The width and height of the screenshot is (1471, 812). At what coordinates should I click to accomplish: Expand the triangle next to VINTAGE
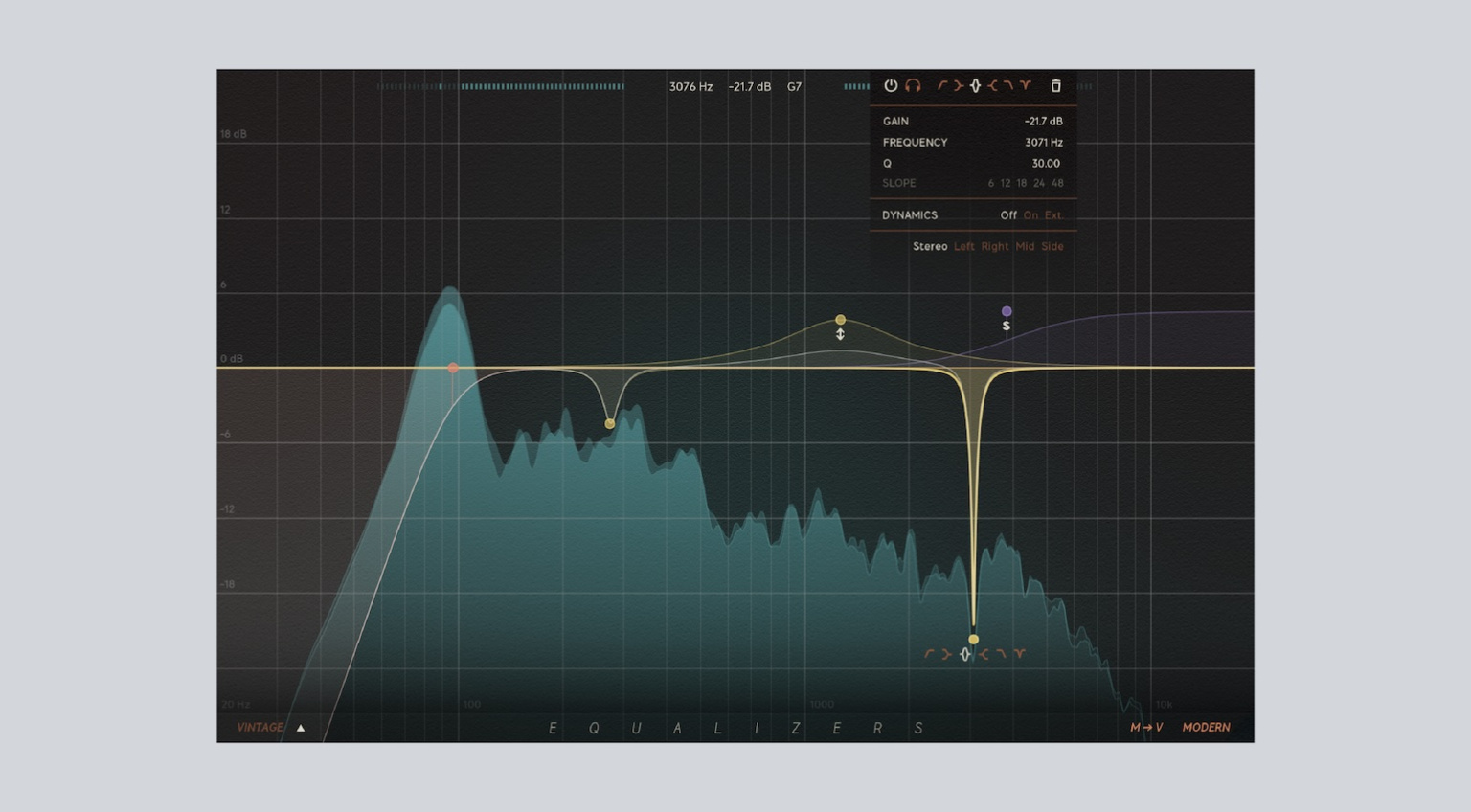(301, 728)
